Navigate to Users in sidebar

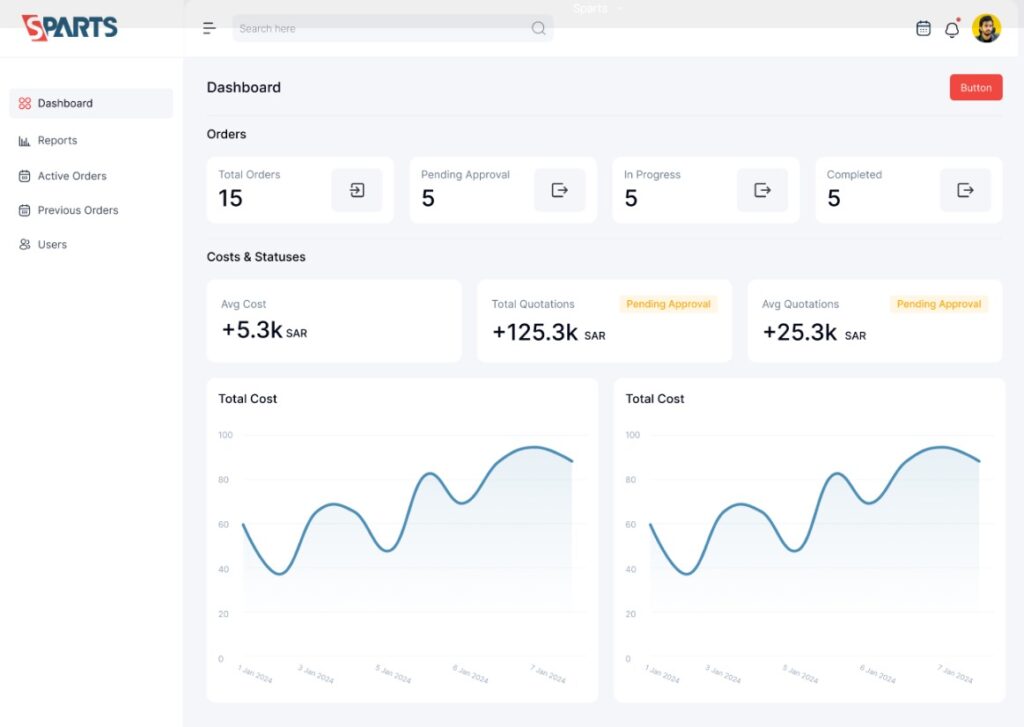(x=52, y=244)
